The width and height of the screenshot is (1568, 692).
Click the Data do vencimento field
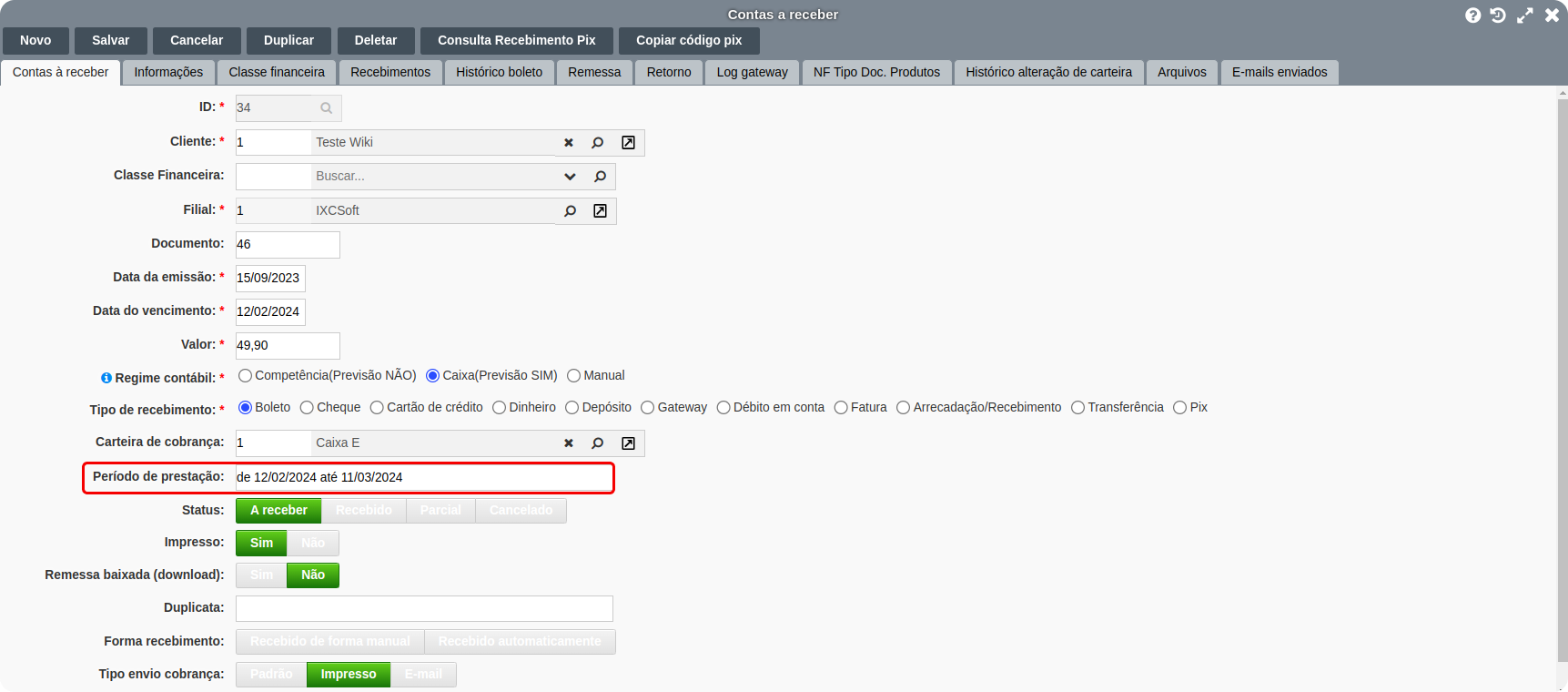(x=270, y=312)
